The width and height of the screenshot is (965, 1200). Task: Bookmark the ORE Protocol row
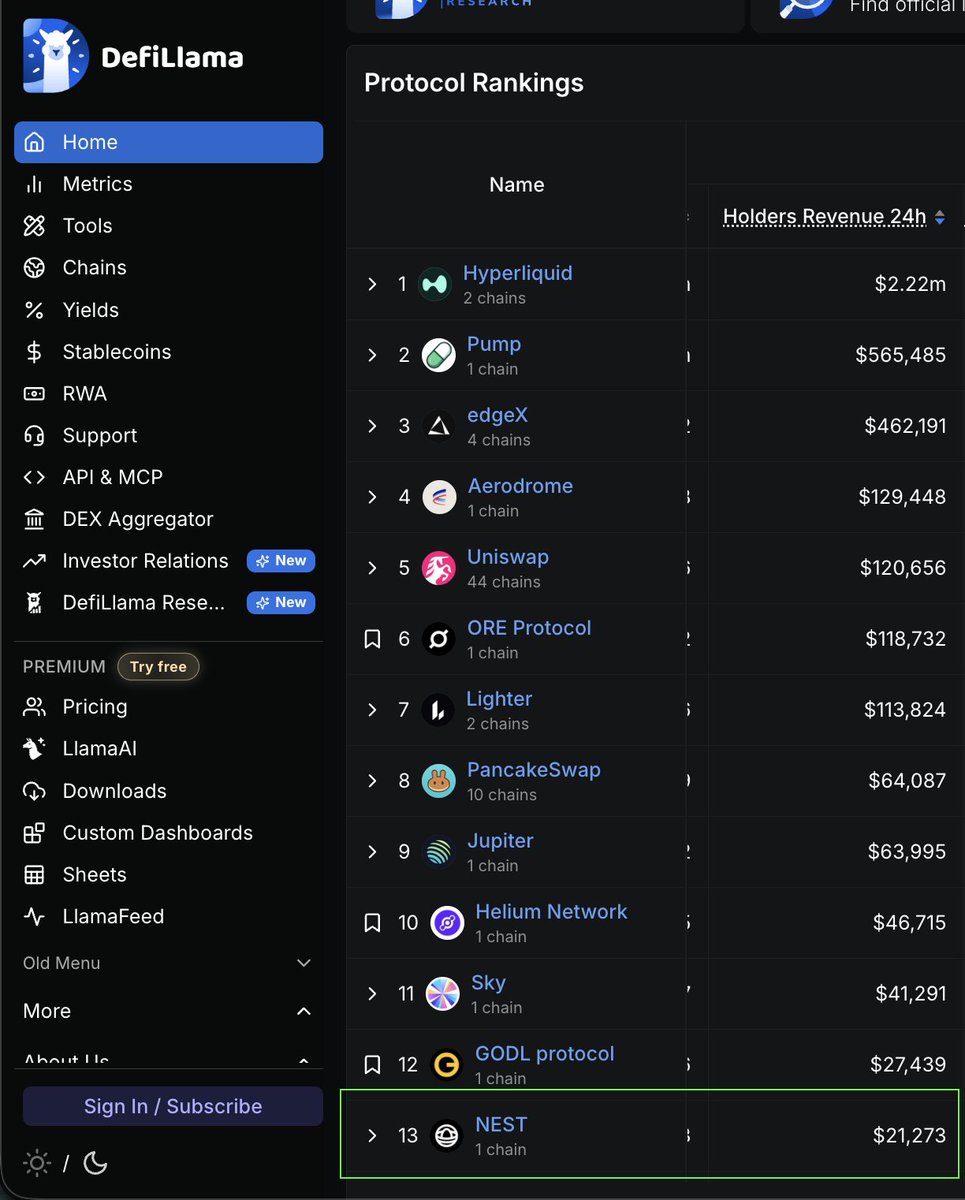pyautogui.click(x=372, y=639)
